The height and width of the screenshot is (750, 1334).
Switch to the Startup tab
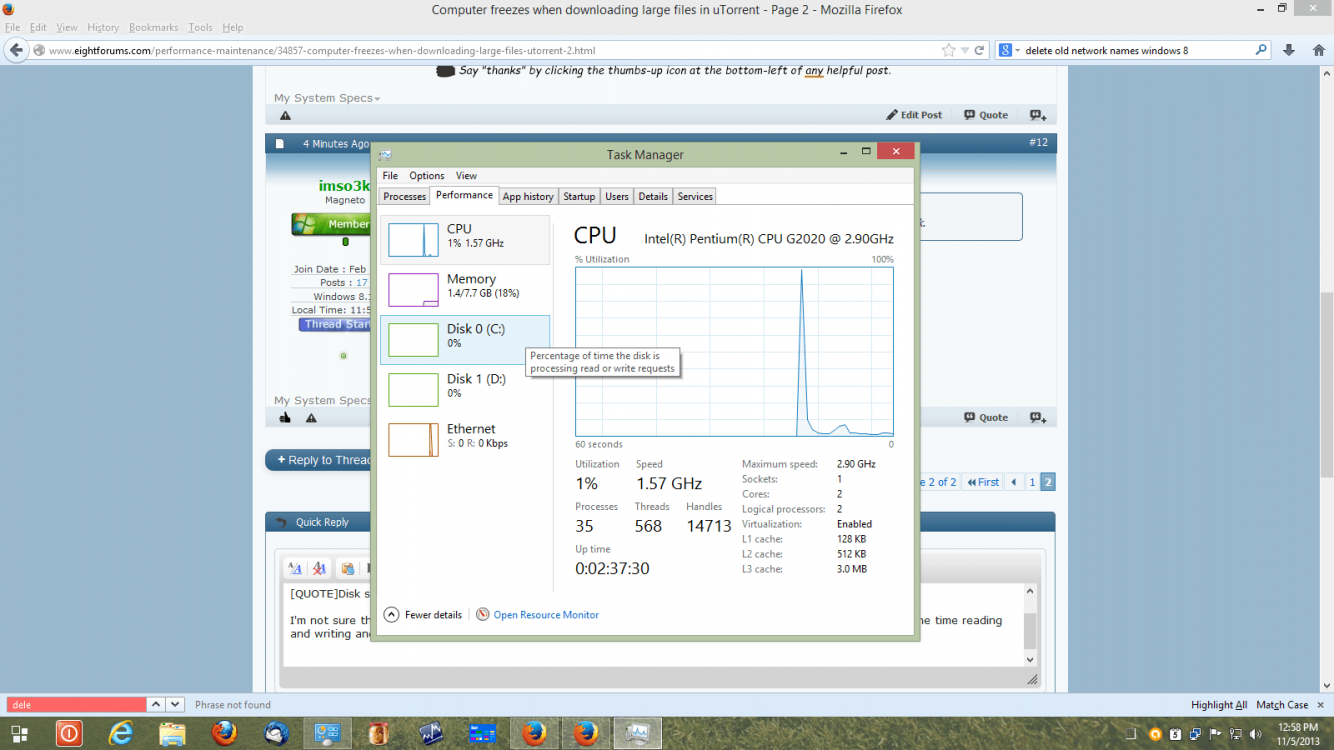click(x=579, y=196)
